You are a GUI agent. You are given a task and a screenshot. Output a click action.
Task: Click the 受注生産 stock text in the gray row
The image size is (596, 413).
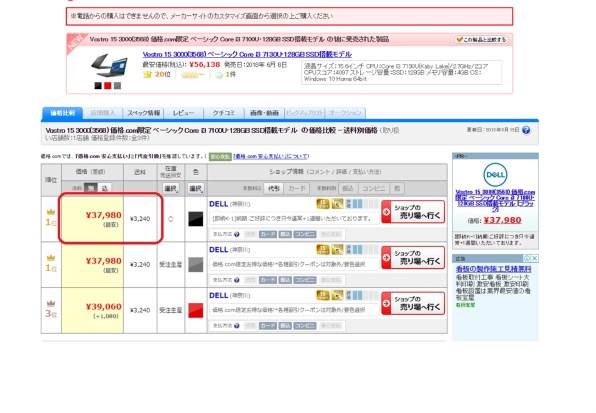(x=171, y=264)
